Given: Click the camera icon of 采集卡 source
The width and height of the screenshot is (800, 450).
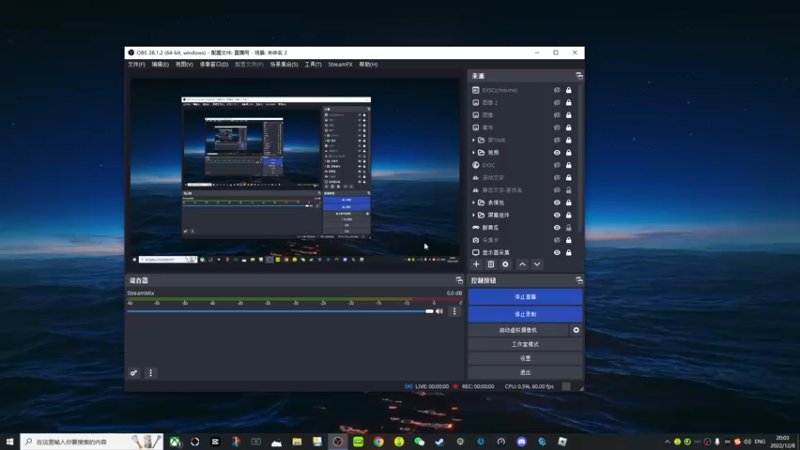Looking at the screenshot, I should [x=476, y=240].
